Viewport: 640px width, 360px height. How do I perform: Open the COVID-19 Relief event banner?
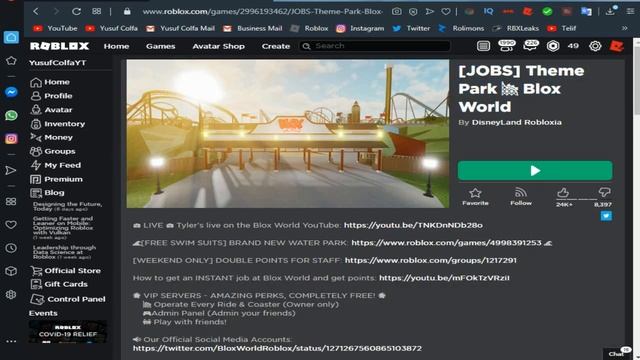[68, 331]
